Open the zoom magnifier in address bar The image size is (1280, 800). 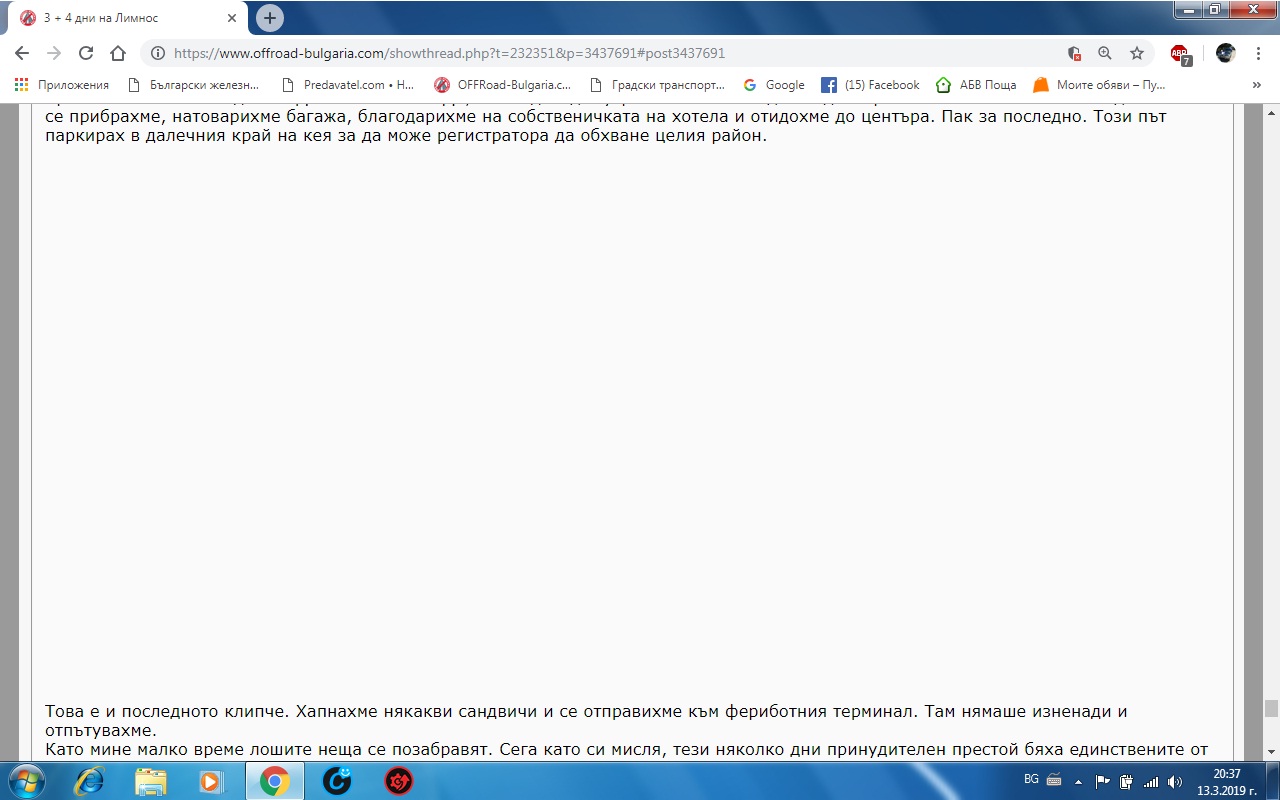1105,54
